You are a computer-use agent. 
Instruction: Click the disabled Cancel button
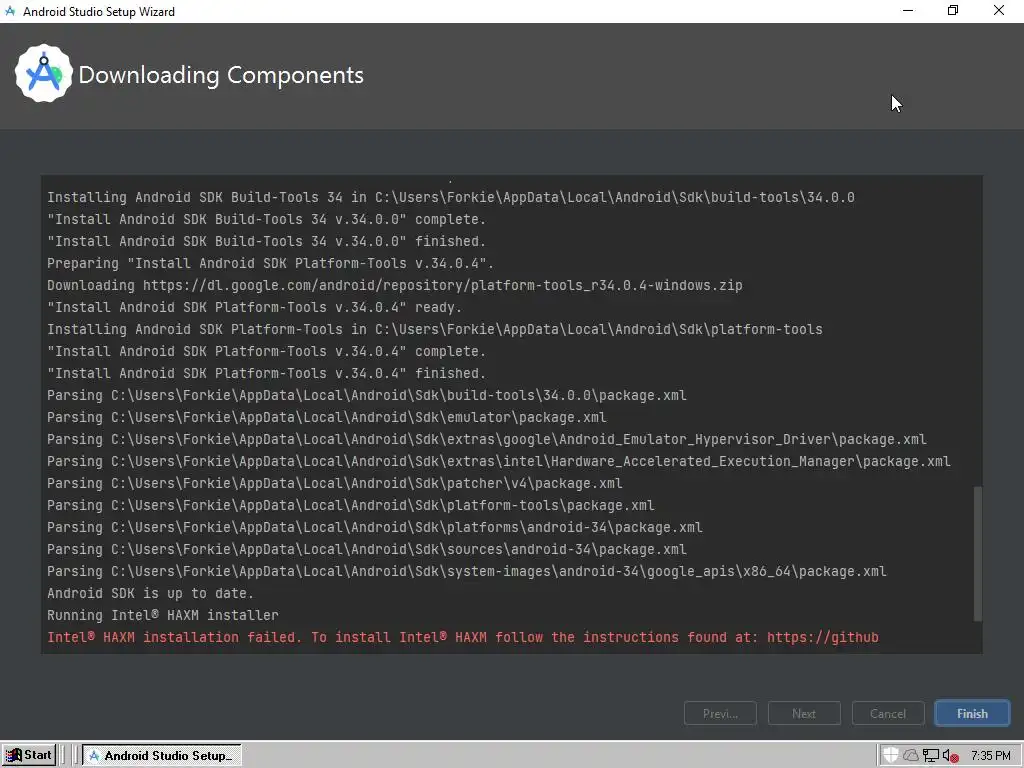(888, 713)
